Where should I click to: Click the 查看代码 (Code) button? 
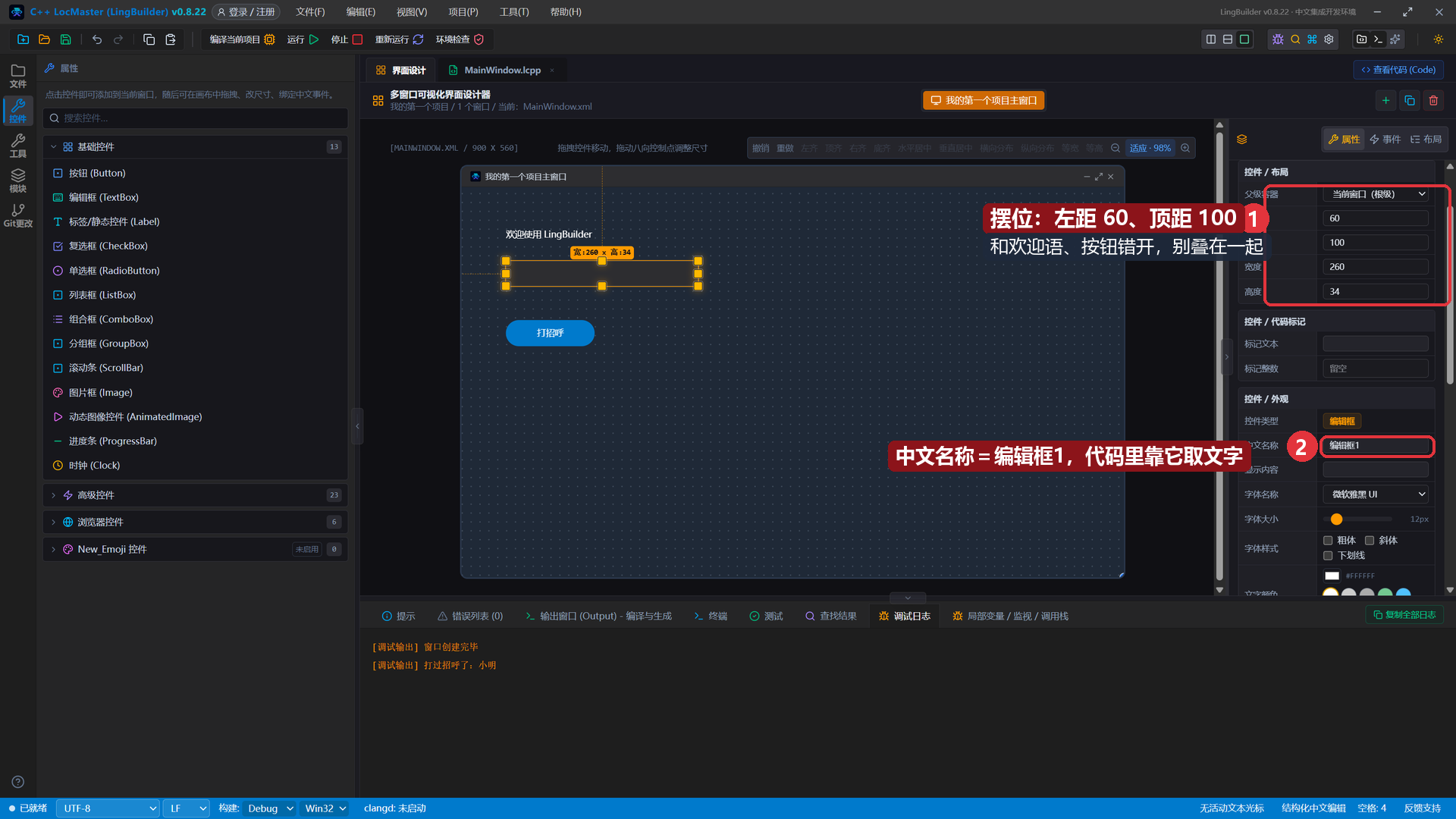(1398, 70)
